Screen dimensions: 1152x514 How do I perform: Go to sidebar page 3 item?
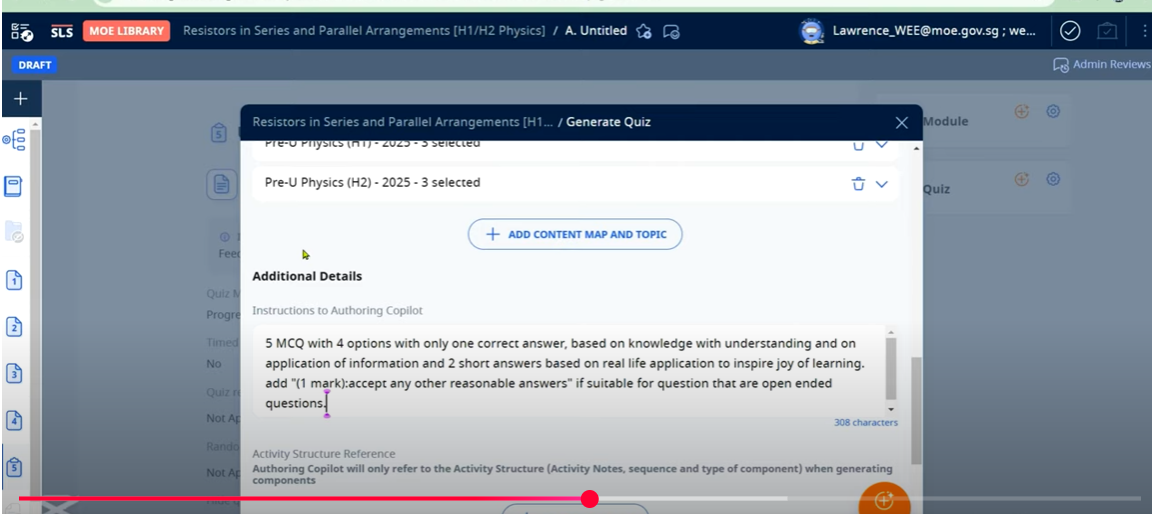[14, 374]
